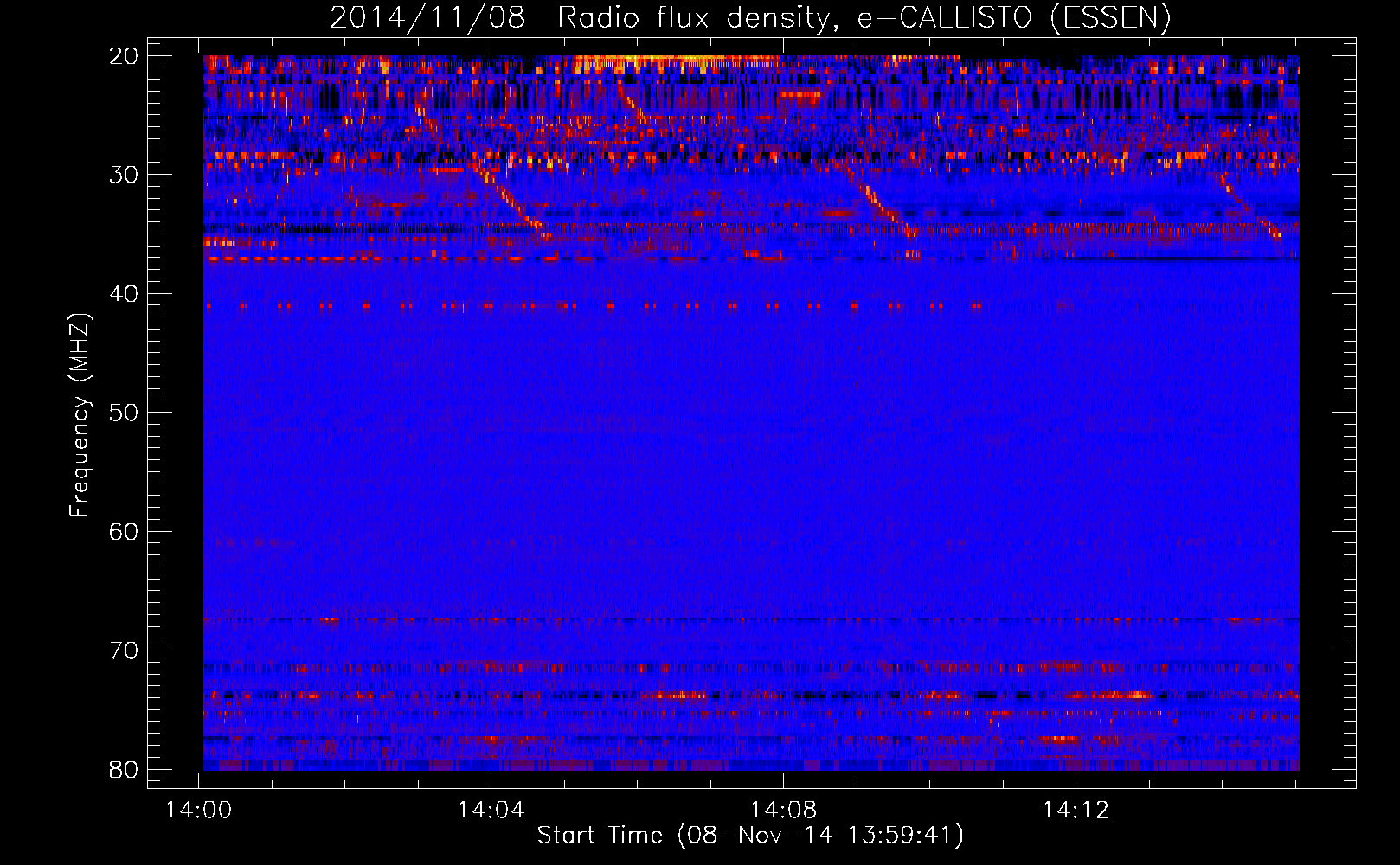
Task: Click the 14:00 time tick label
Action: [x=200, y=811]
